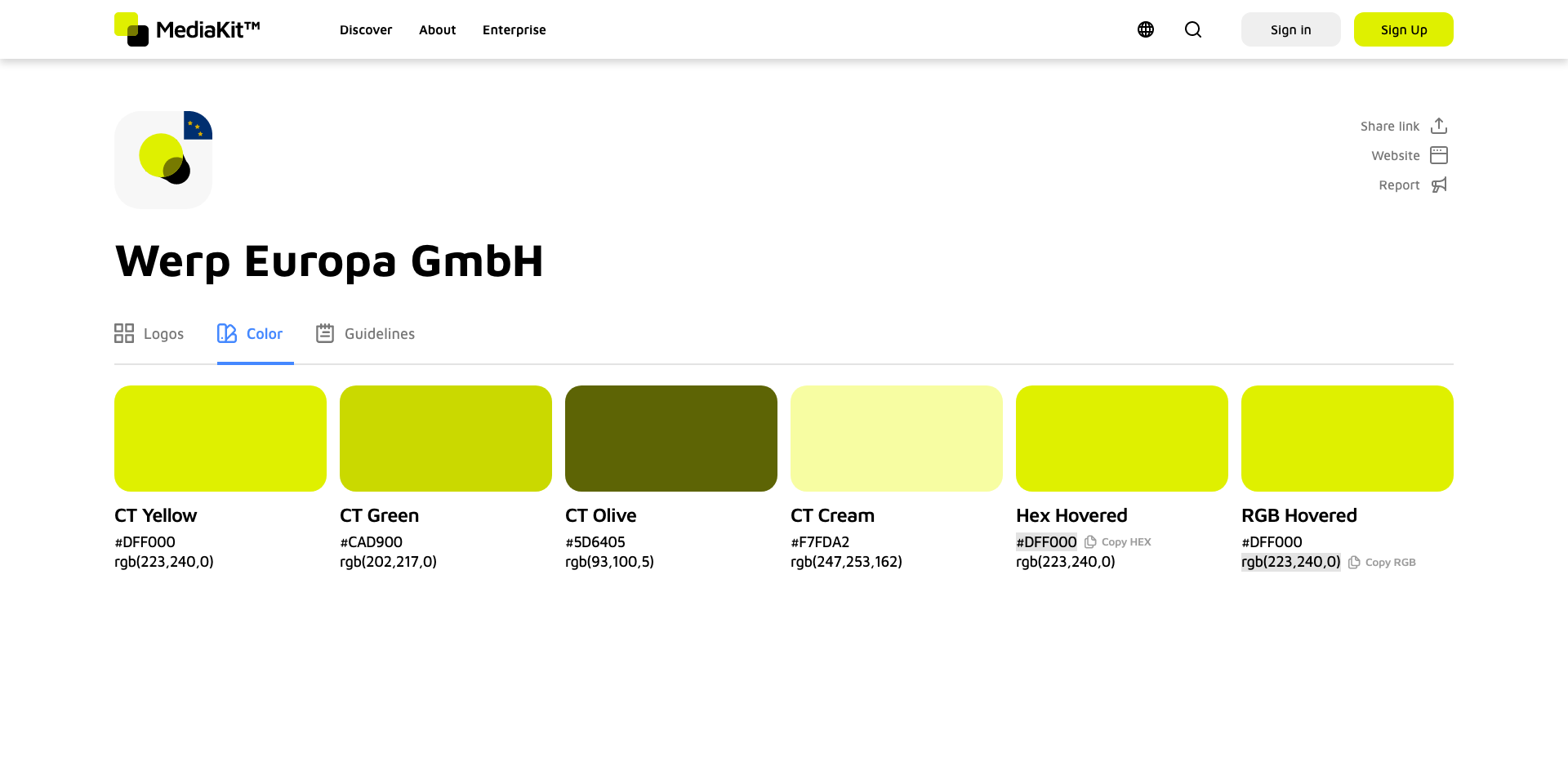Switch to the Logos tab

click(149, 333)
